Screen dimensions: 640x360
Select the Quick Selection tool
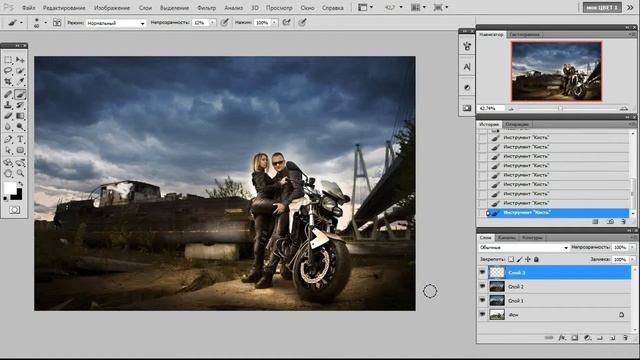click(20, 71)
